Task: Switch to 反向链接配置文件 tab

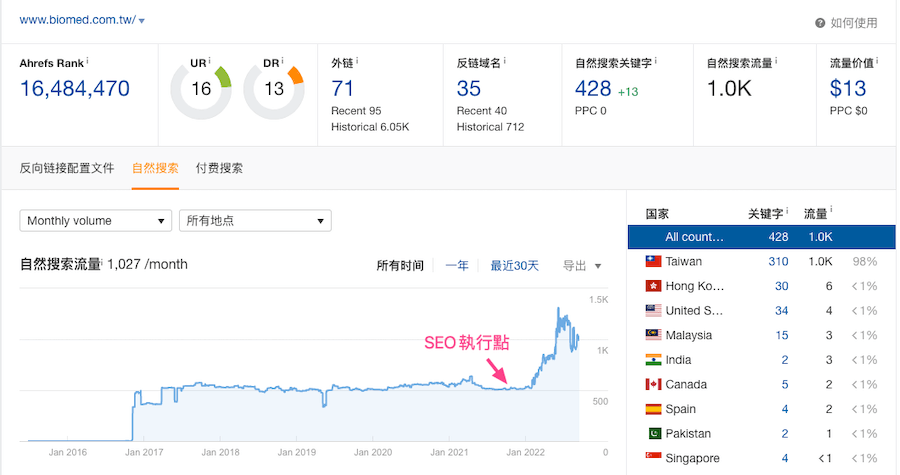Action: click(x=67, y=168)
